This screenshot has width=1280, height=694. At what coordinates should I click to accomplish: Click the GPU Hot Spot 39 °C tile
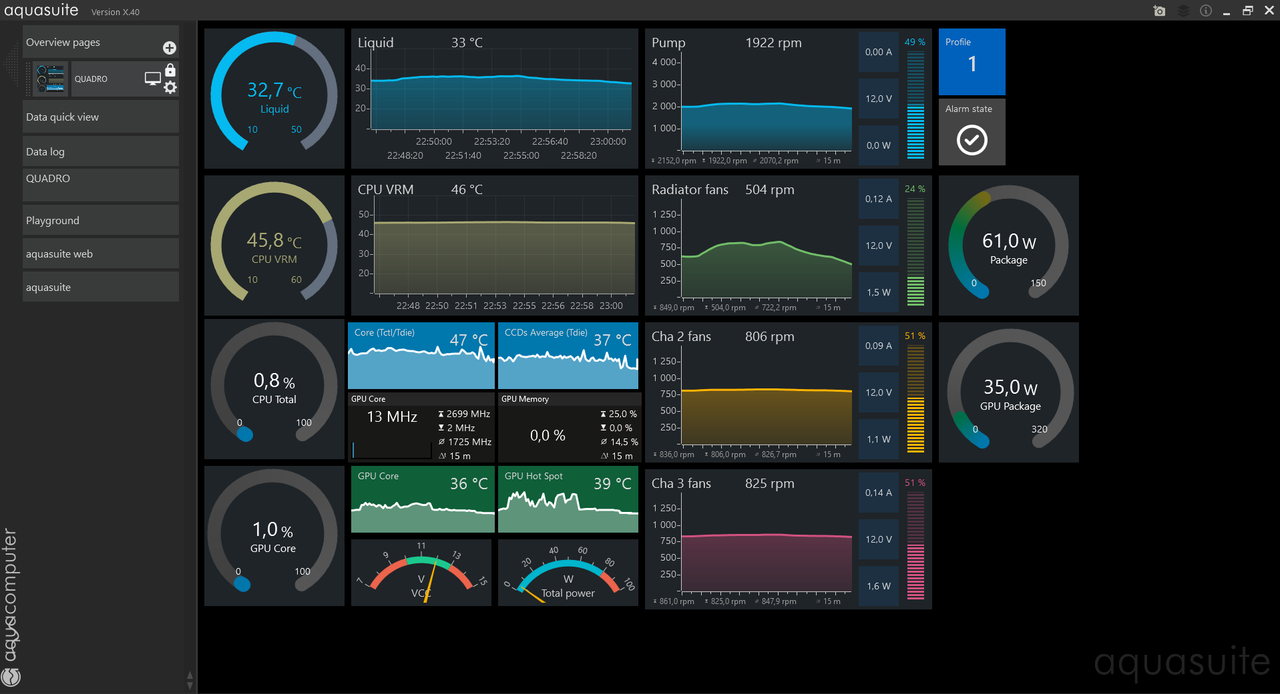point(568,501)
